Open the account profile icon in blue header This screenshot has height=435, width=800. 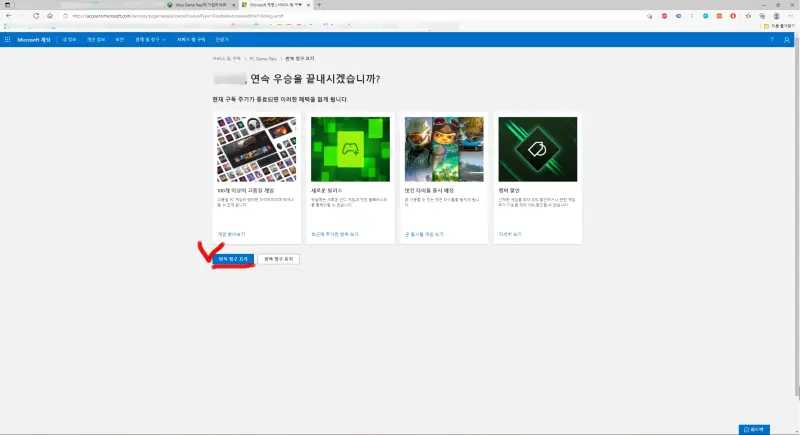click(x=786, y=40)
